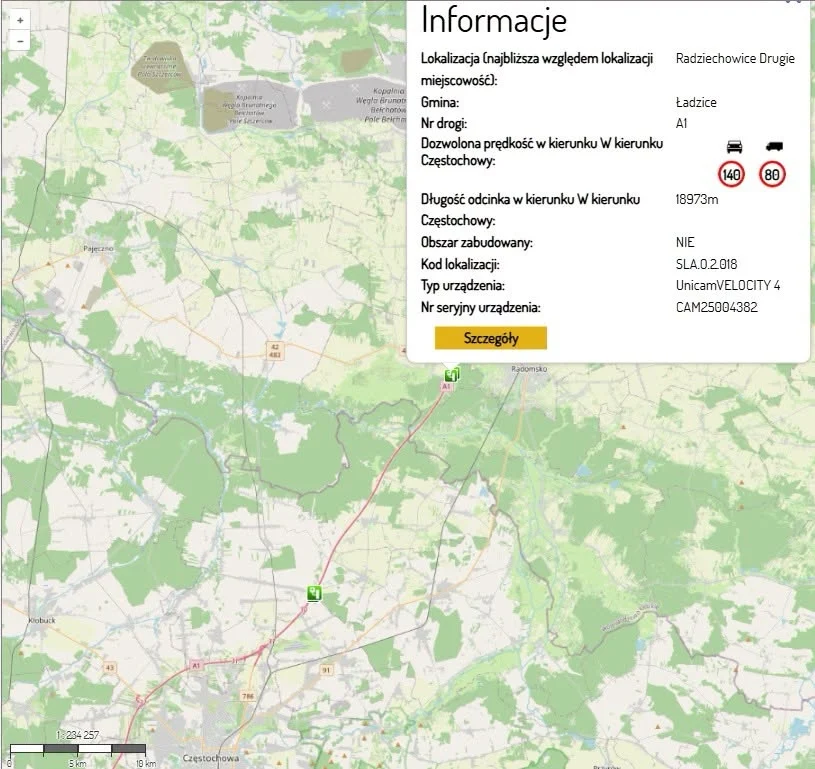The height and width of the screenshot is (769, 815).
Task: Select device type UnicamVELOCITY 4
Action: [728, 285]
